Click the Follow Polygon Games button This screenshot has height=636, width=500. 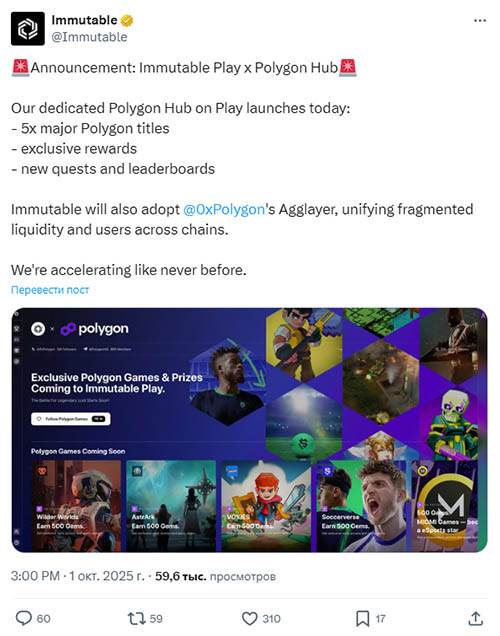coord(71,419)
